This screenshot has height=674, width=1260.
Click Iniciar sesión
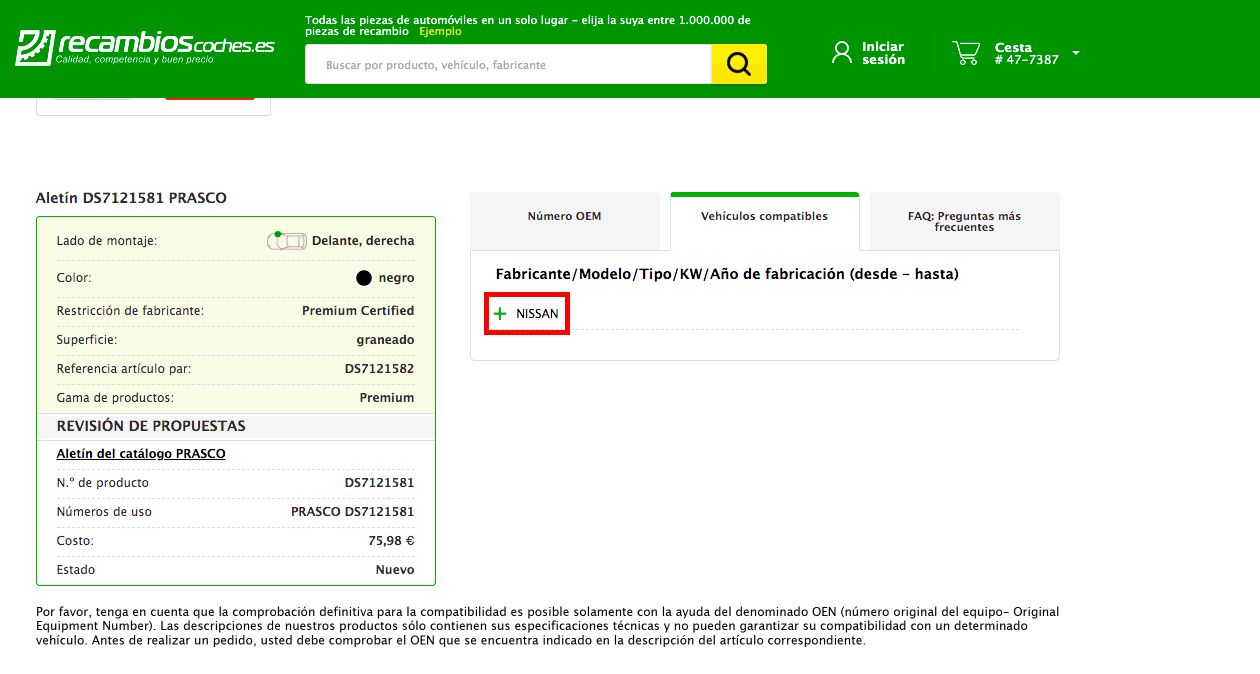pos(883,53)
